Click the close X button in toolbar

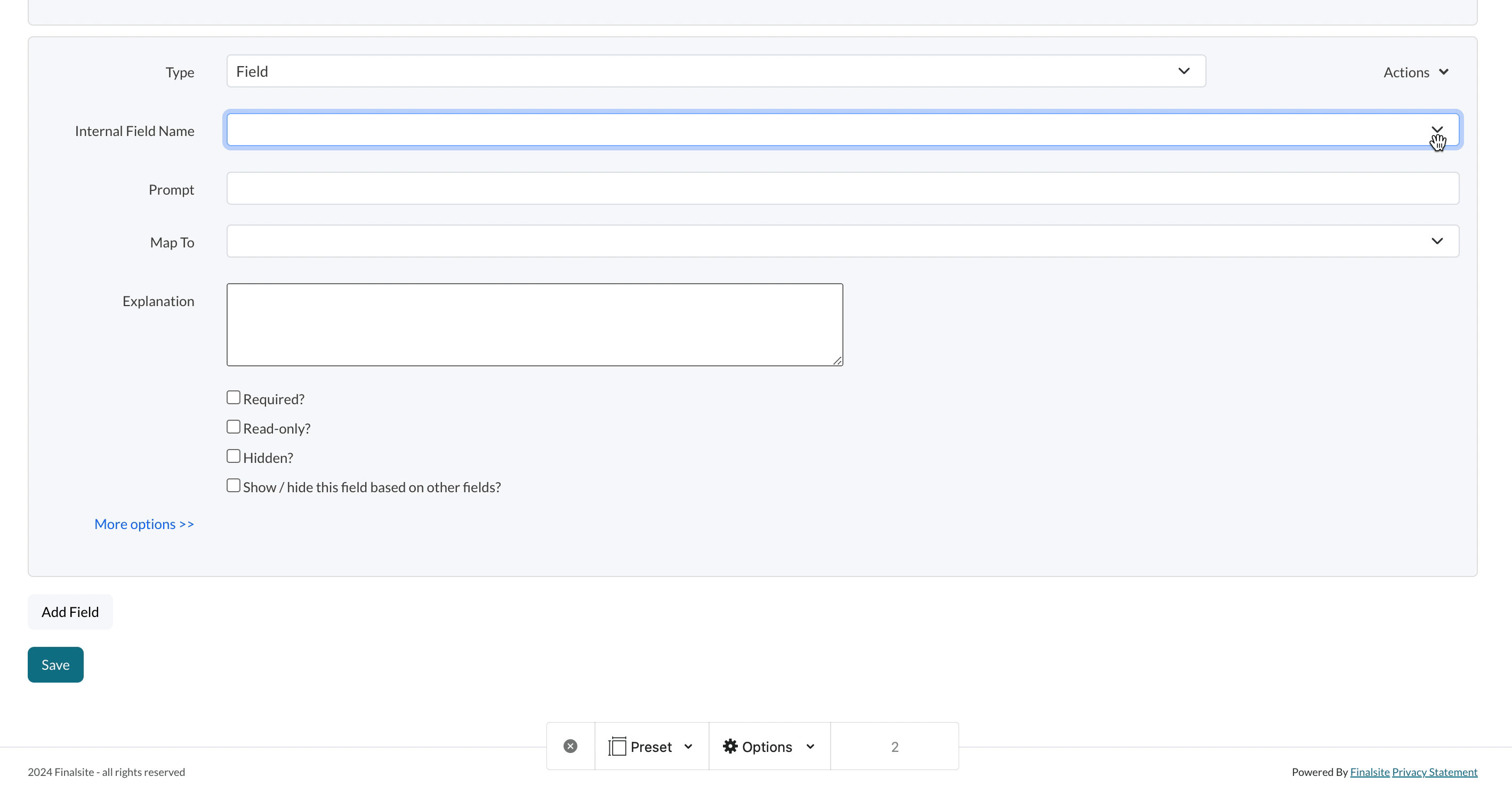click(x=570, y=746)
